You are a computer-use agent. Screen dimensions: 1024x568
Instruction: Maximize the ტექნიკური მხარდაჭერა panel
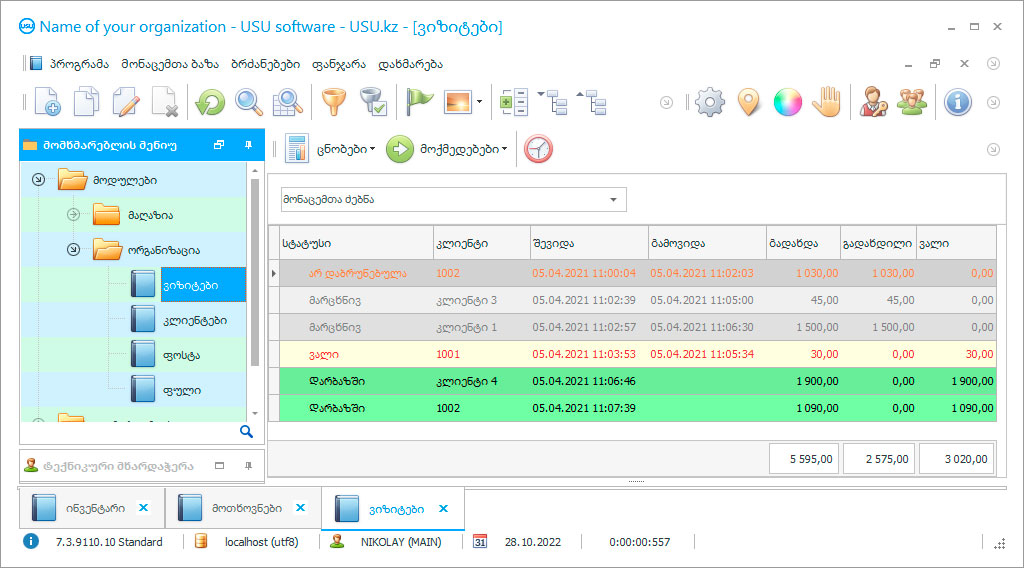(219, 466)
